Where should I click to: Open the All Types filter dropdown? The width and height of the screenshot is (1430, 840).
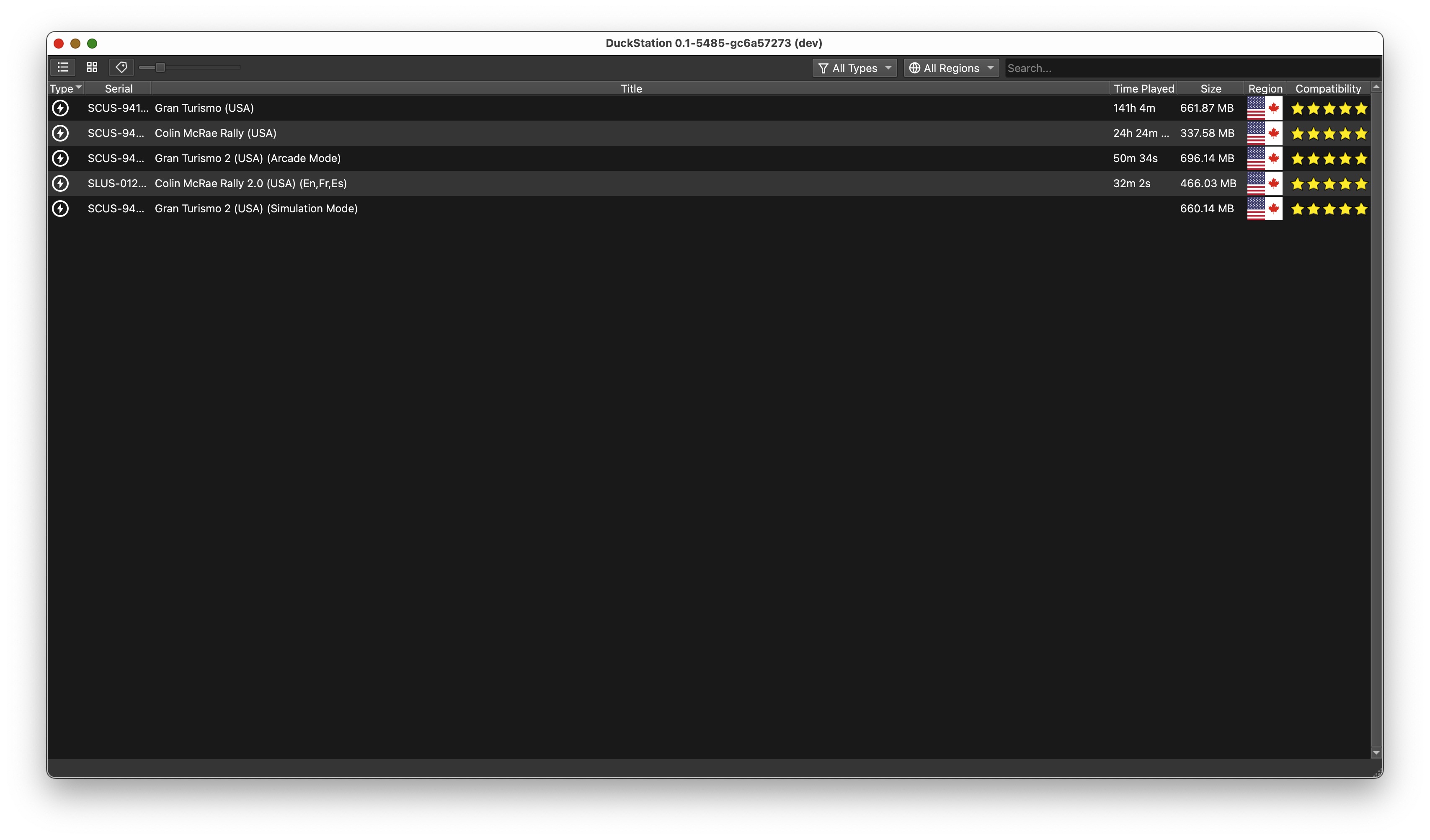tap(854, 68)
